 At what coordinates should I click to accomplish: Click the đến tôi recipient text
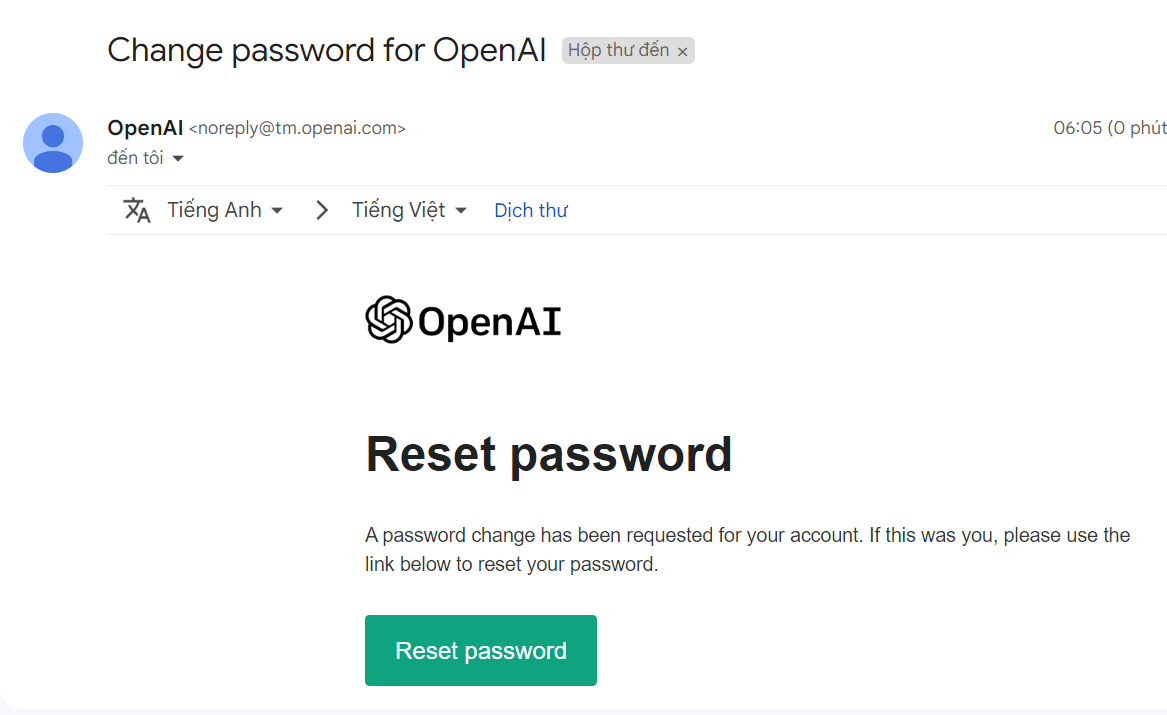click(135, 158)
